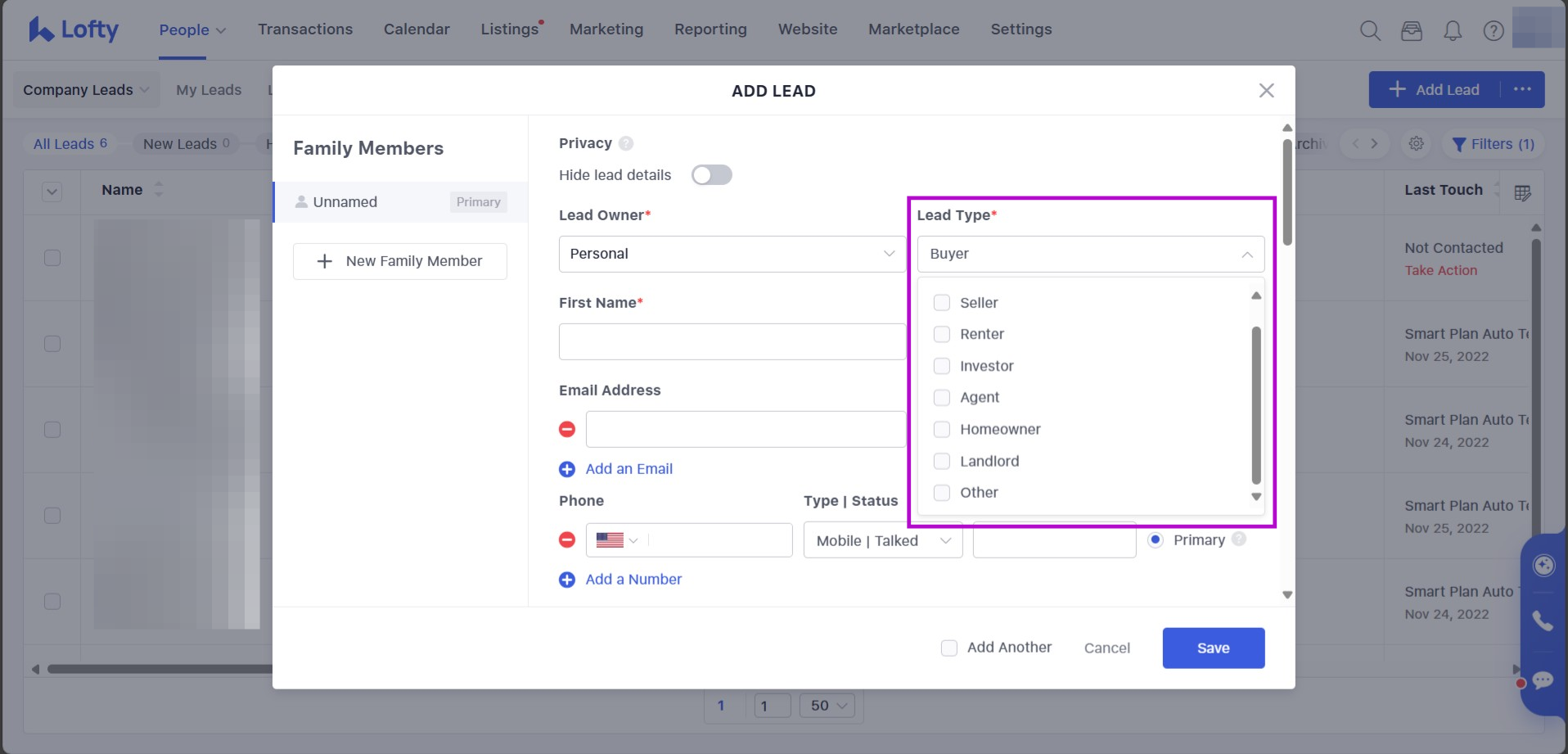Open the notifications bell
The height and width of the screenshot is (754, 1568).
point(1453,31)
